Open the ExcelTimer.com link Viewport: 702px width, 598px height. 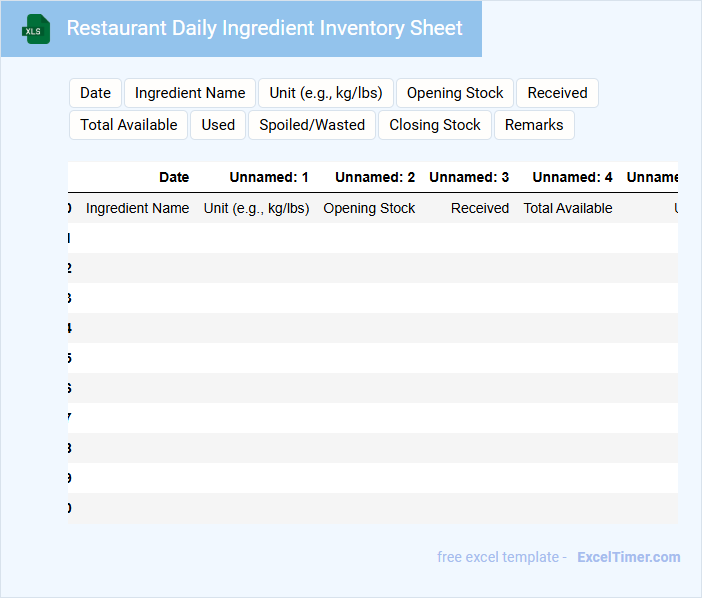[628, 557]
